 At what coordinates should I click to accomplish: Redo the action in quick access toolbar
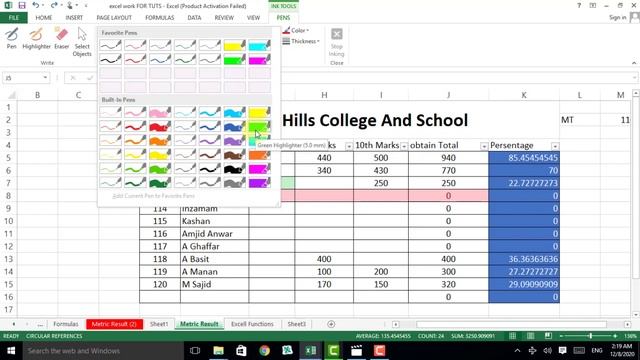(53, 5)
